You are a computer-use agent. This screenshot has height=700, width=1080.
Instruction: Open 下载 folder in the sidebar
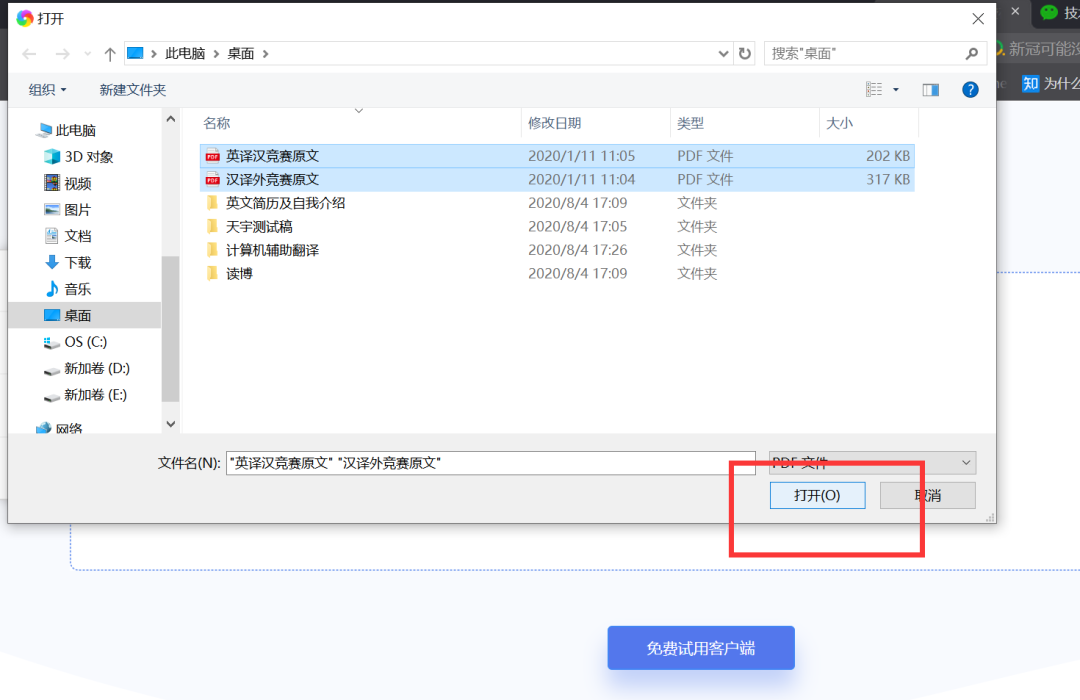tap(68, 262)
